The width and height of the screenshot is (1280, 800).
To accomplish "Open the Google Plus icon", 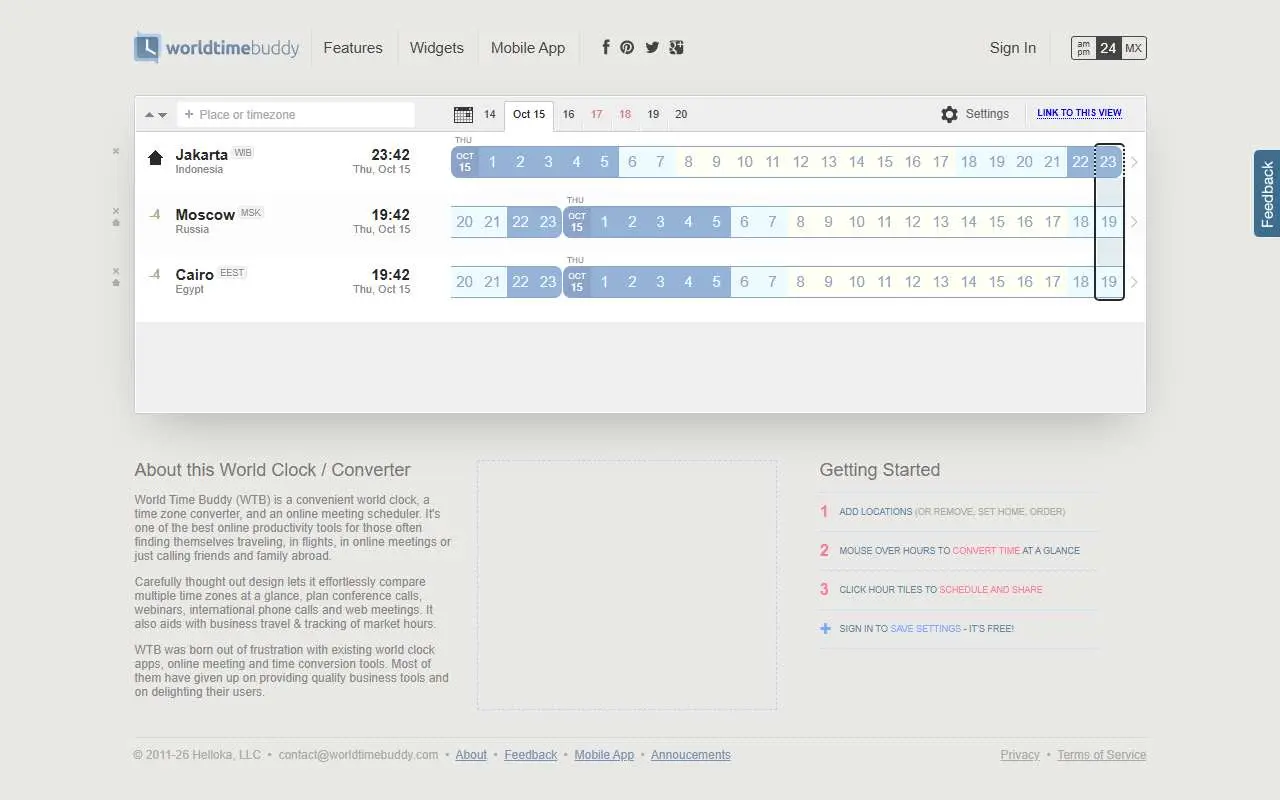I will pyautogui.click(x=677, y=47).
